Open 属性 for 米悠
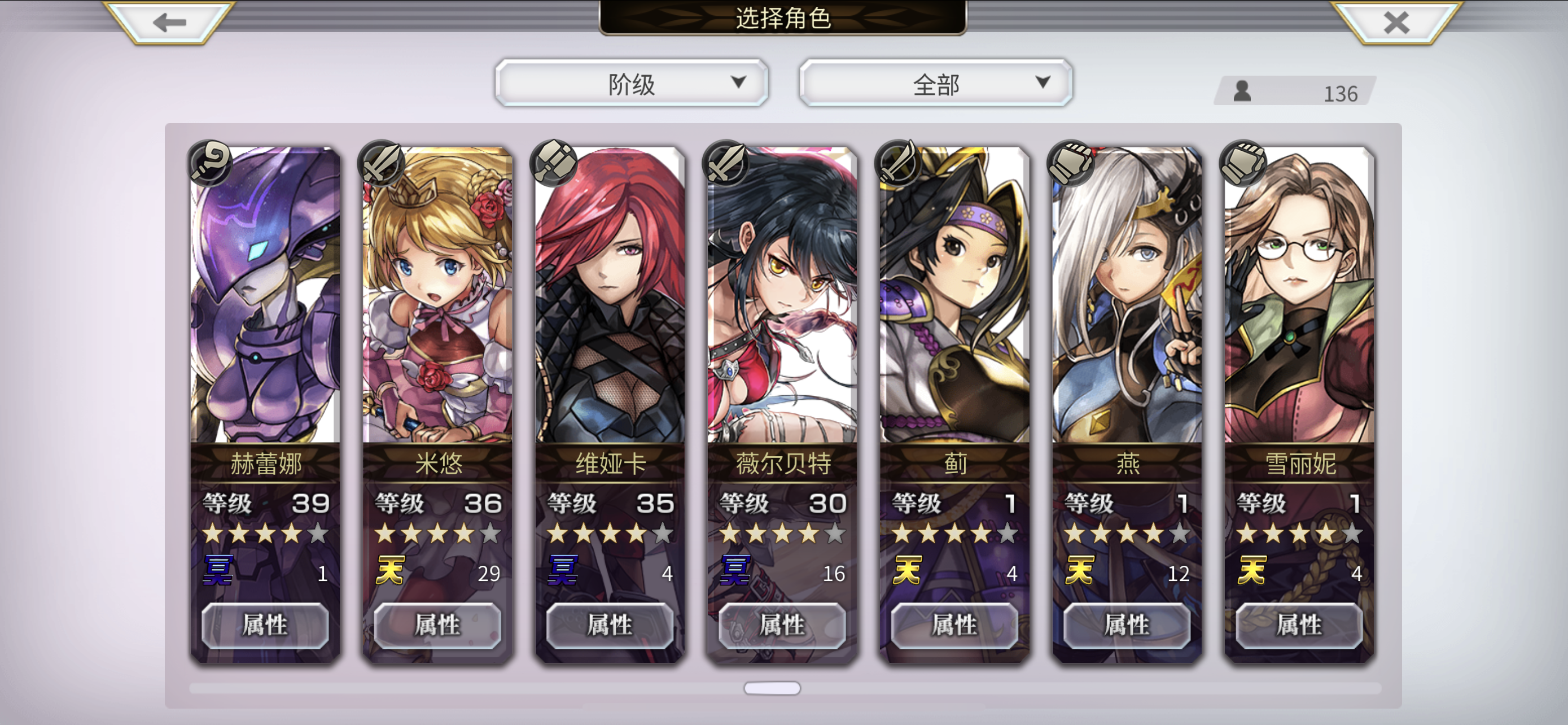The width and height of the screenshot is (1568, 725). pyautogui.click(x=437, y=625)
